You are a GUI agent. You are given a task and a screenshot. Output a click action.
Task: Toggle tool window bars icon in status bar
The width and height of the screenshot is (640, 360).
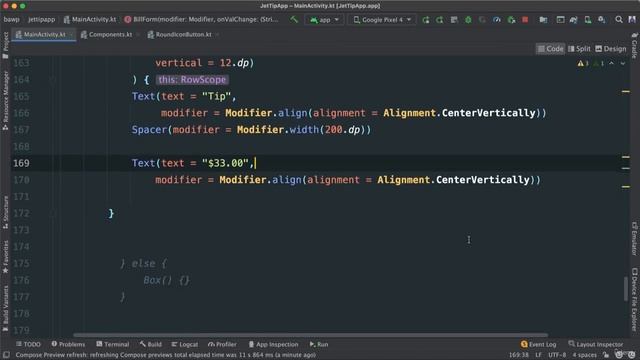pos(6,355)
